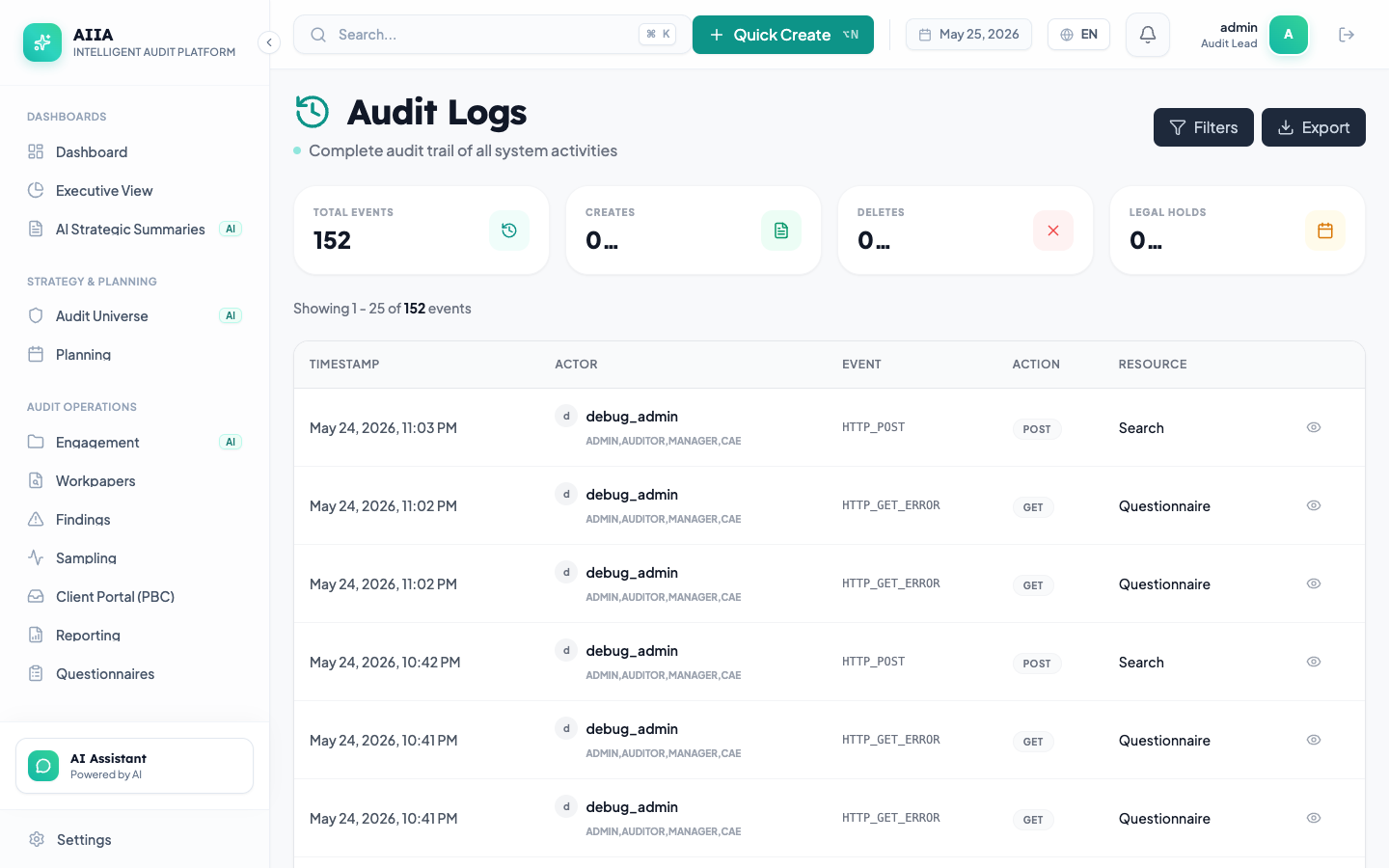This screenshot has width=1389, height=868.
Task: Click the AI badge next to Engagement
Action: [231, 442]
